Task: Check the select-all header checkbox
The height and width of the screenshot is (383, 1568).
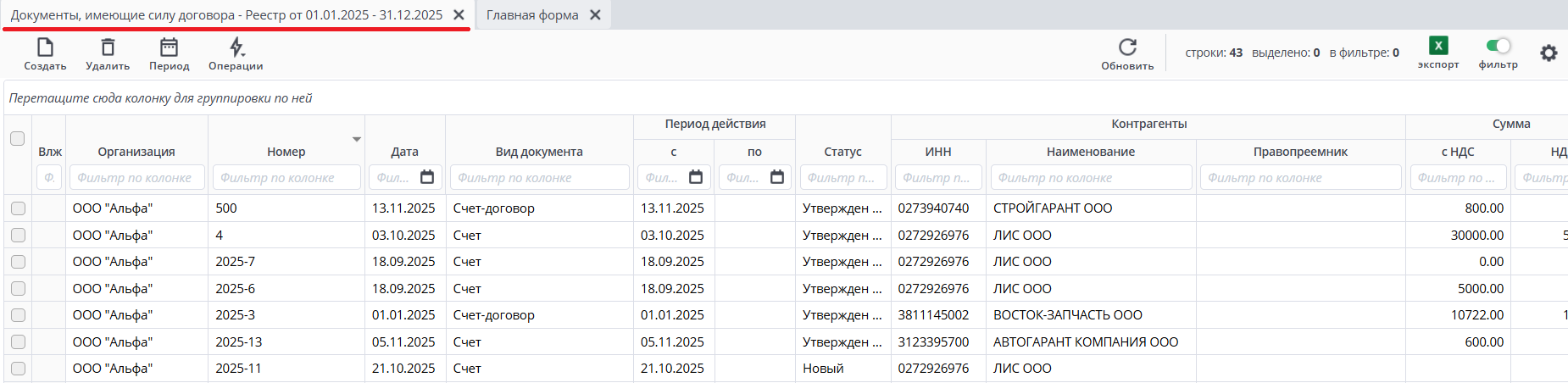Action: (x=18, y=138)
